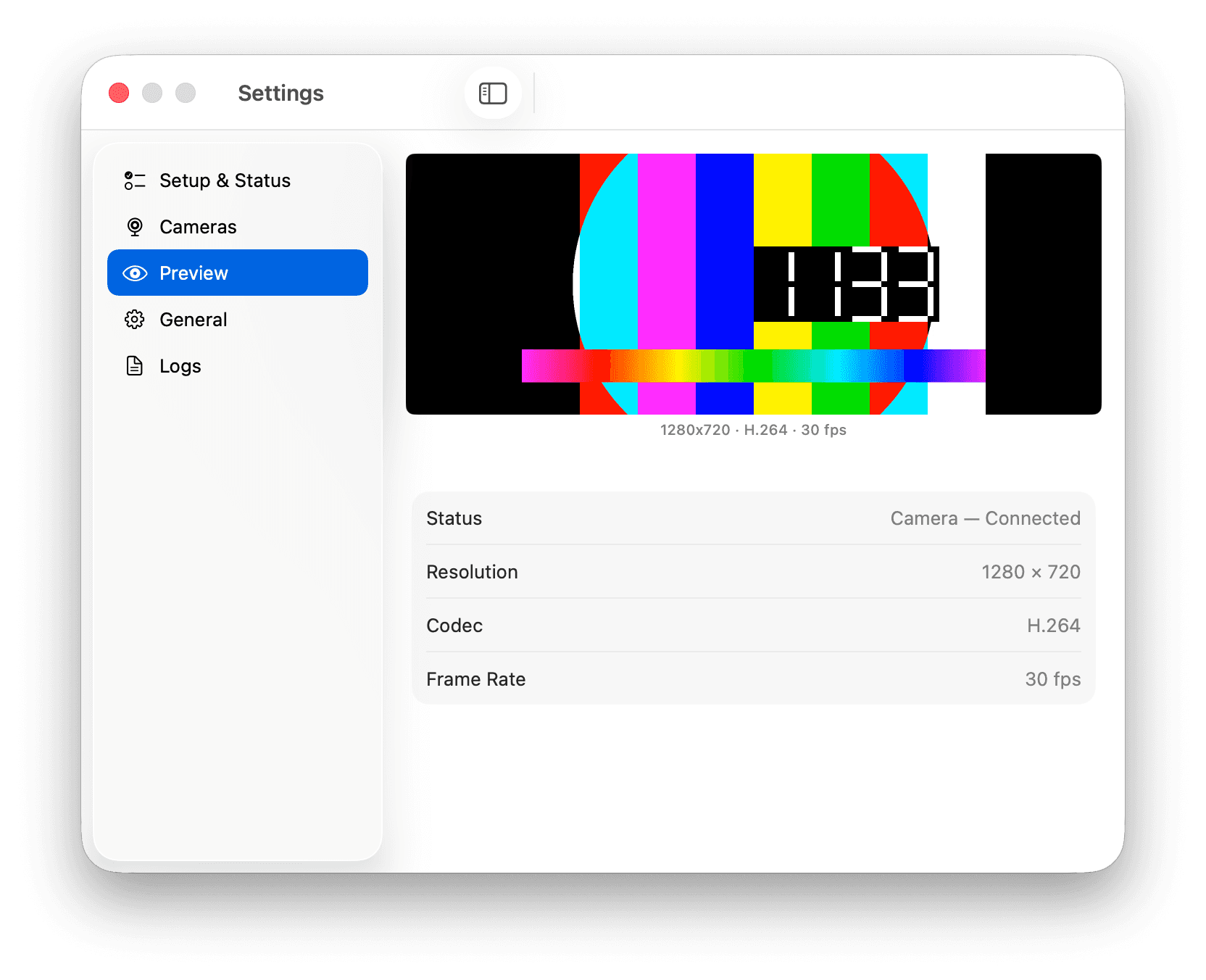Click the Setup & Status checklist icon
Image resolution: width=1206 pixels, height=980 pixels.
tap(135, 180)
